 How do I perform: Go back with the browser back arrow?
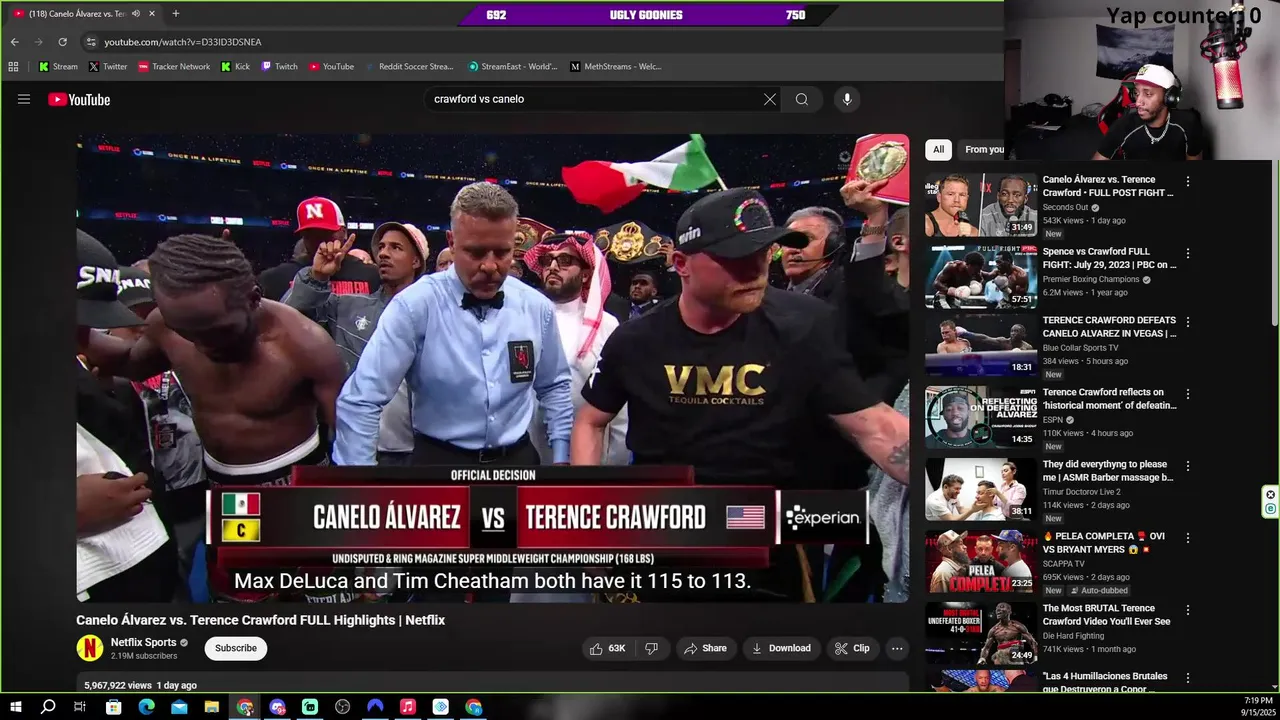[15, 42]
